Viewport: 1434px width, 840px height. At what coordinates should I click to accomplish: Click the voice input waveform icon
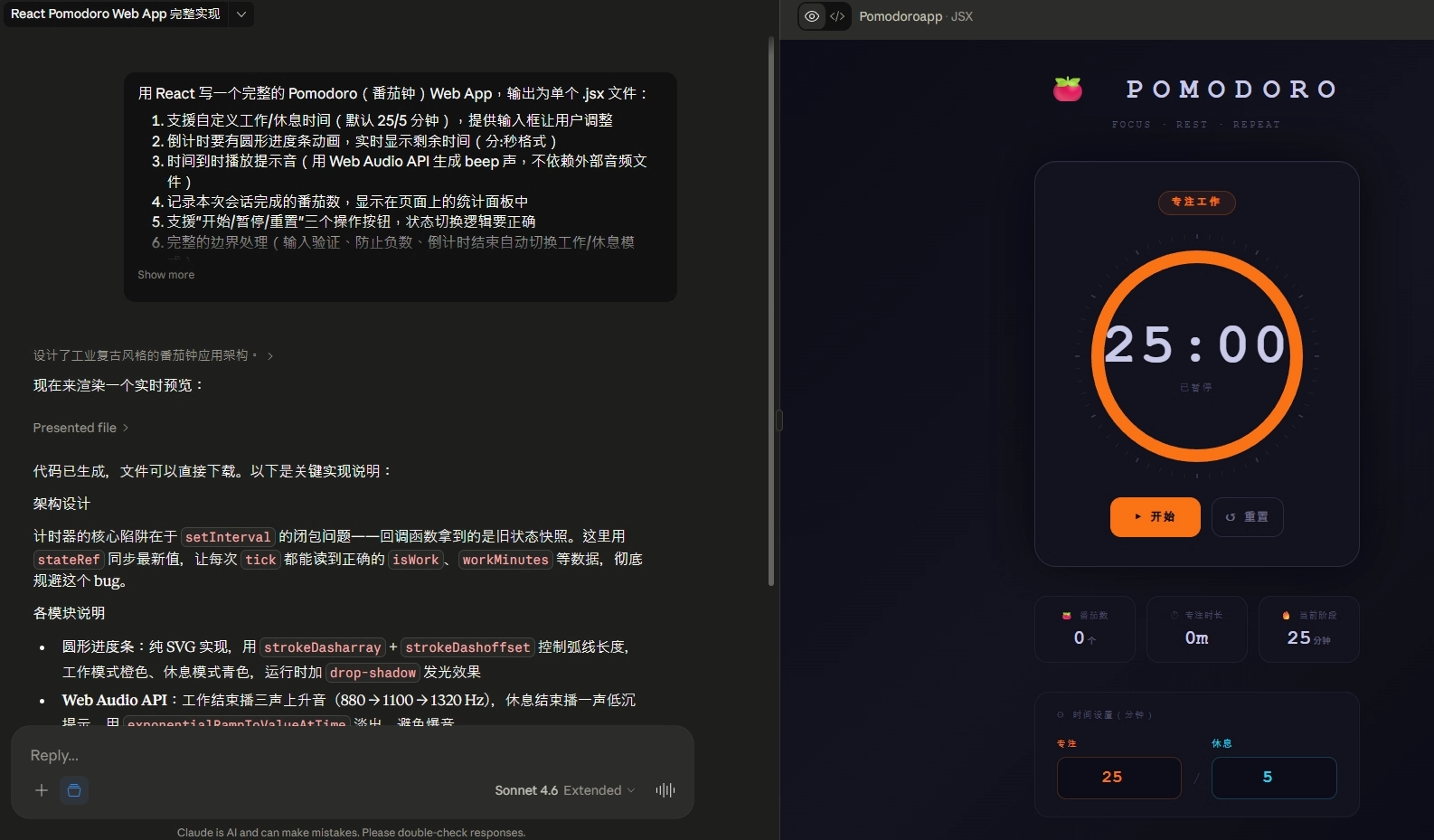pyautogui.click(x=665, y=790)
